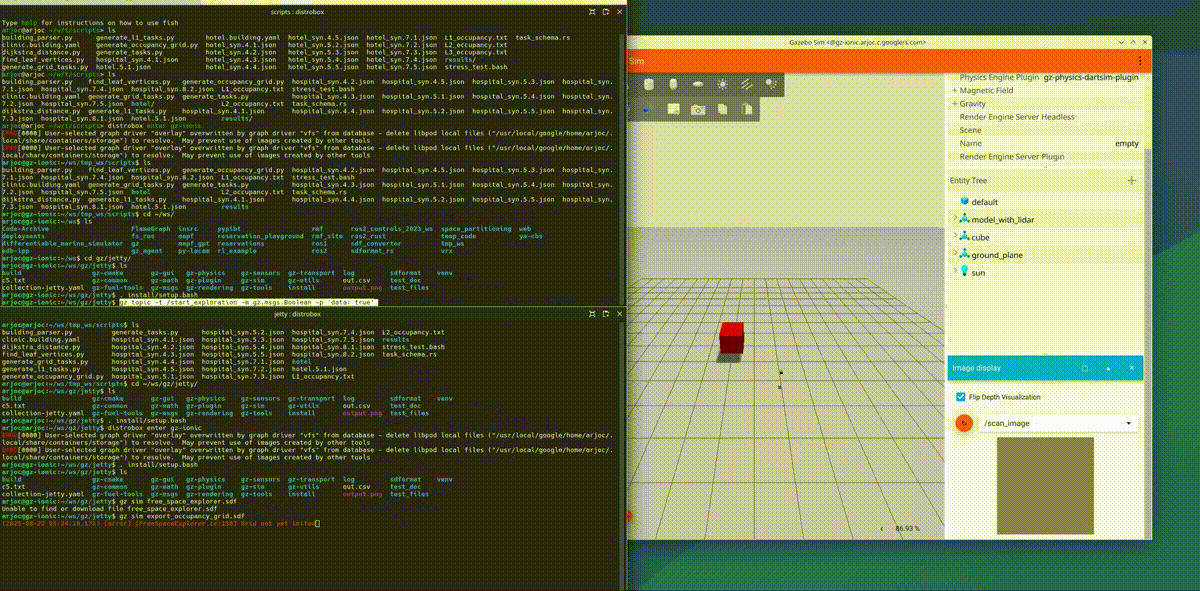Screen dimensions: 1200x591
Task: Expand the Magnetic Field property
Action: (x=954, y=90)
